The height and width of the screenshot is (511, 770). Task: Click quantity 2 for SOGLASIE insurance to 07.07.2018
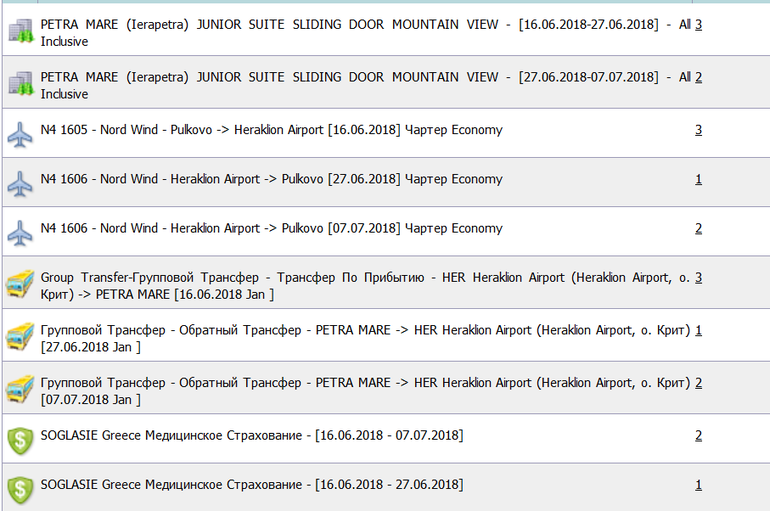(698, 435)
